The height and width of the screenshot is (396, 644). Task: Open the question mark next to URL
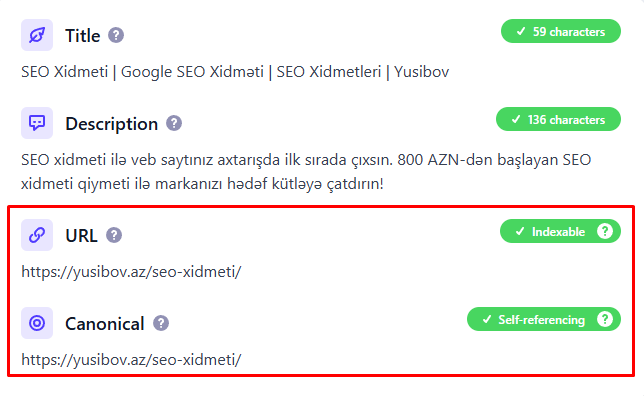coord(114,235)
